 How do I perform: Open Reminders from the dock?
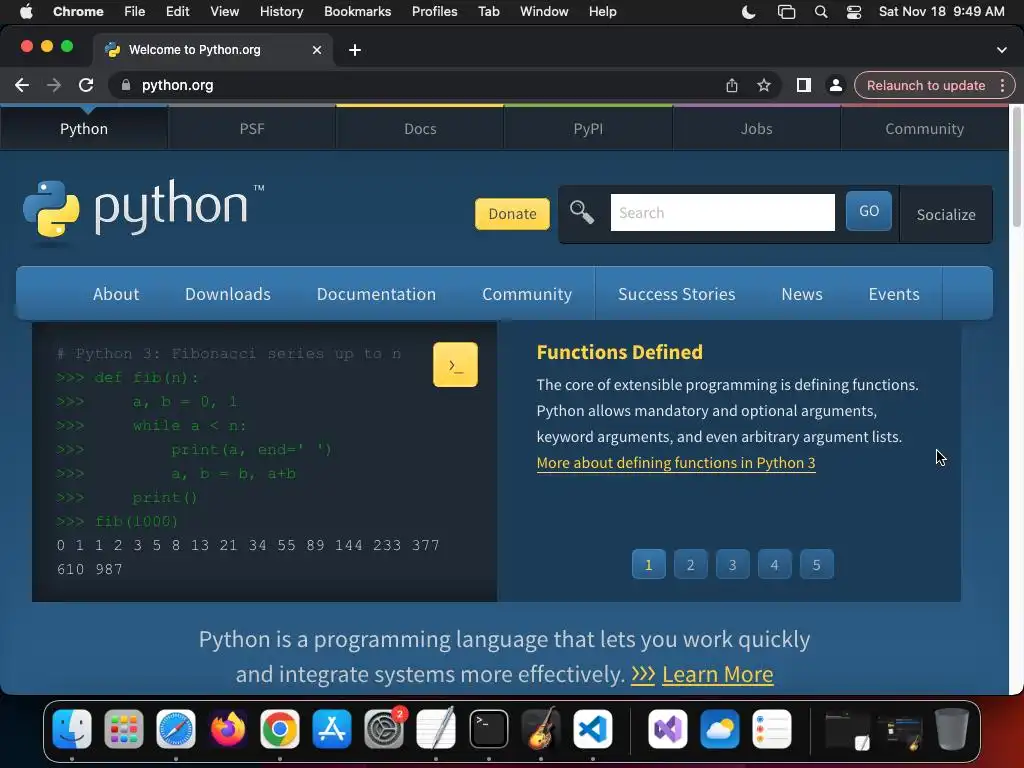pyautogui.click(x=772, y=729)
